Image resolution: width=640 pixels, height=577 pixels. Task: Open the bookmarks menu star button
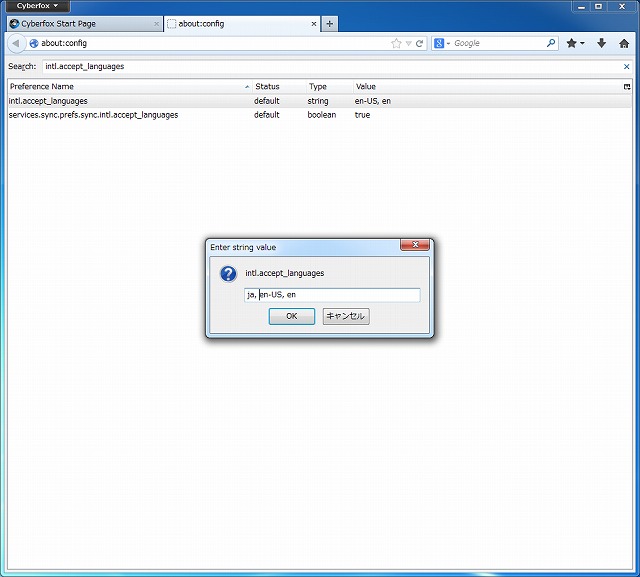pyautogui.click(x=575, y=43)
